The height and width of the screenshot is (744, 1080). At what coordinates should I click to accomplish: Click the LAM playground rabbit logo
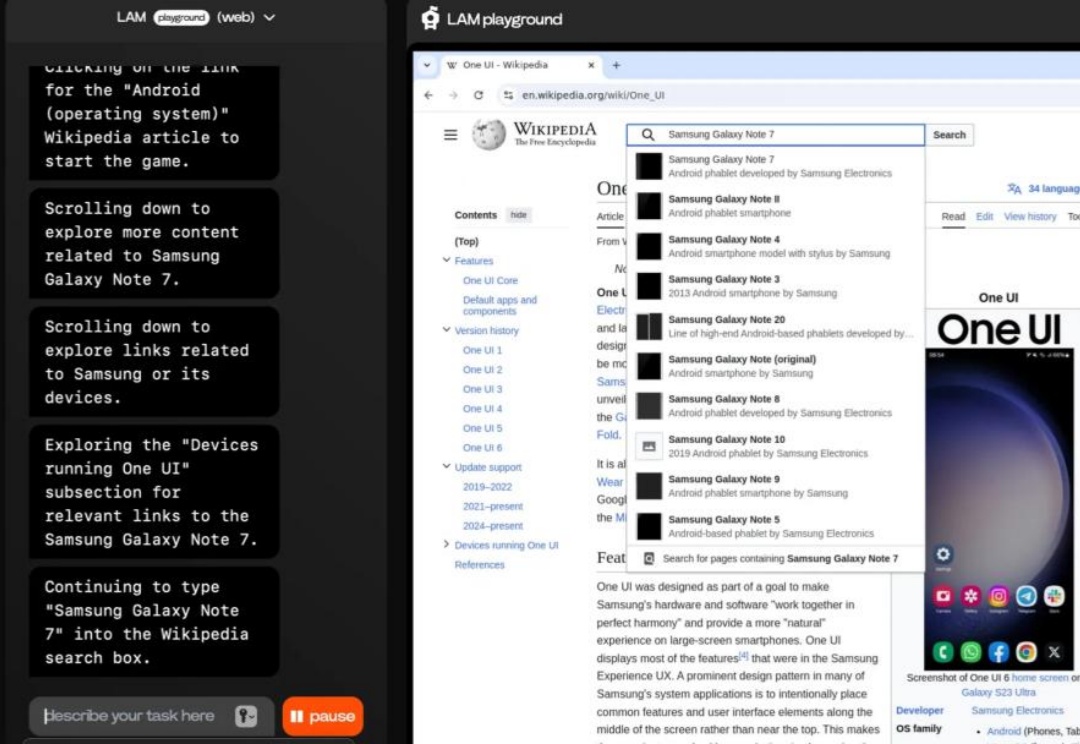[430, 19]
